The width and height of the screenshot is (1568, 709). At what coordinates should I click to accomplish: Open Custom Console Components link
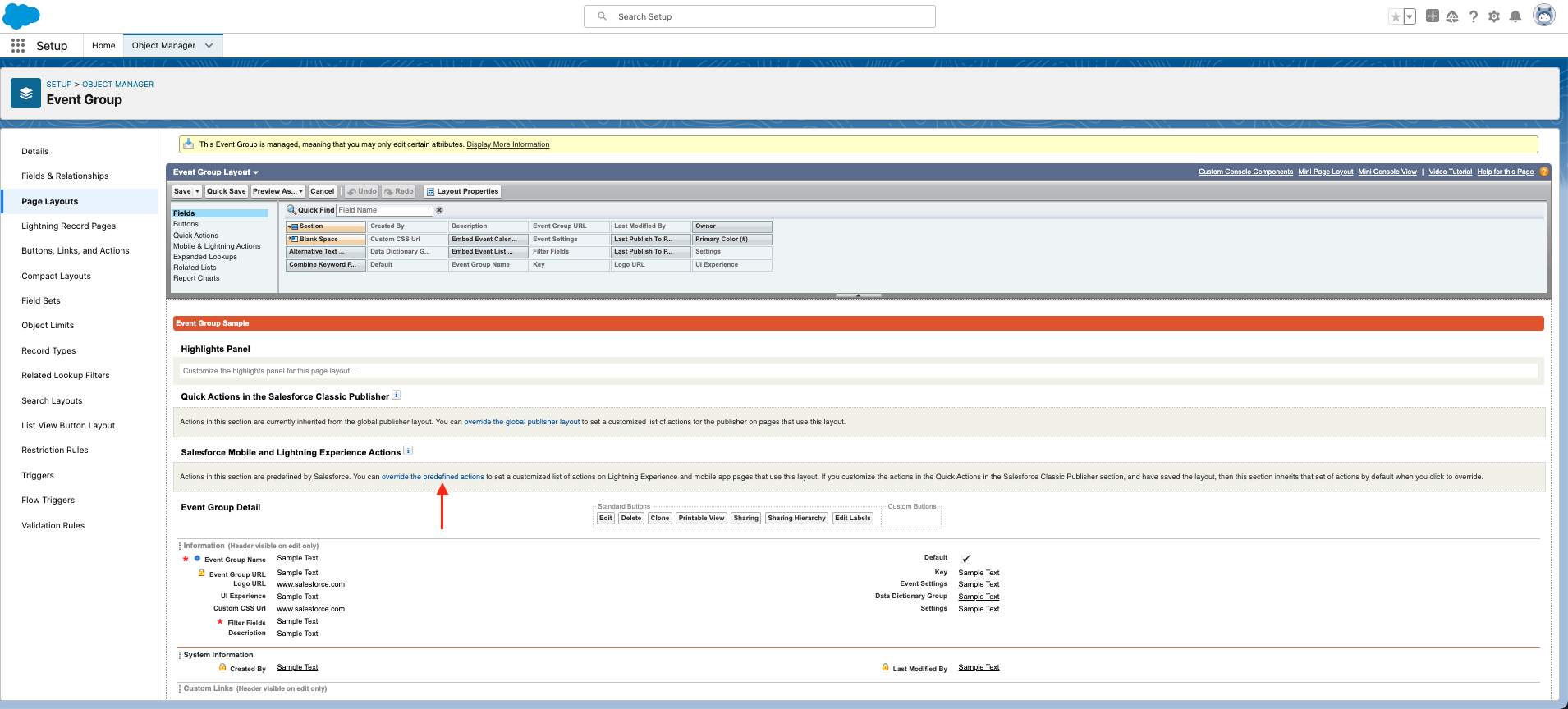(1245, 172)
